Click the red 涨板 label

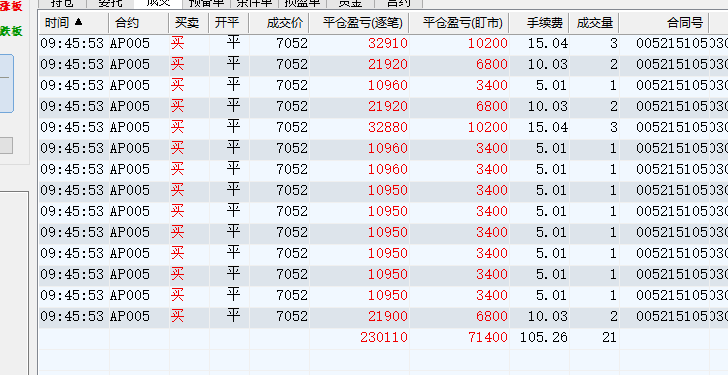pyautogui.click(x=11, y=6)
